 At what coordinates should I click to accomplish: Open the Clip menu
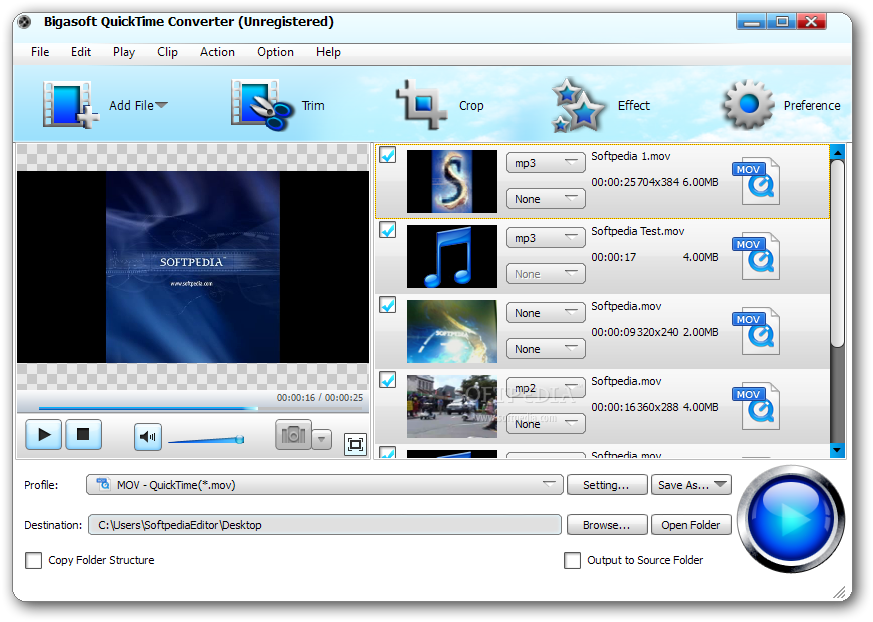[167, 52]
